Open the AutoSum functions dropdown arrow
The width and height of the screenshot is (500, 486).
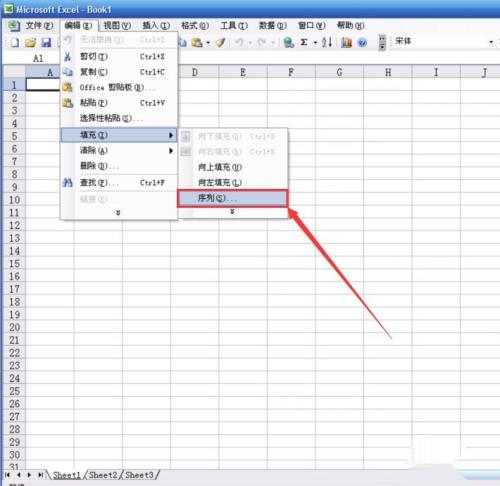point(315,43)
